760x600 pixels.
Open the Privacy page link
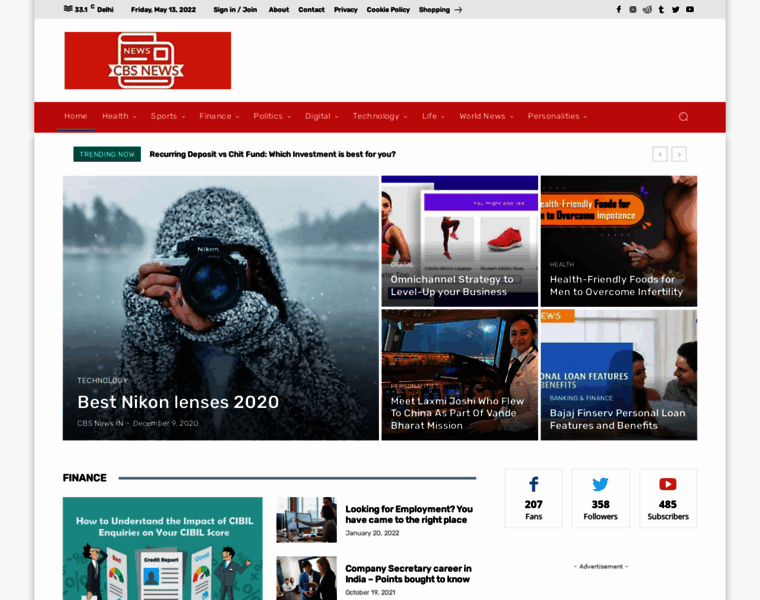tap(346, 10)
